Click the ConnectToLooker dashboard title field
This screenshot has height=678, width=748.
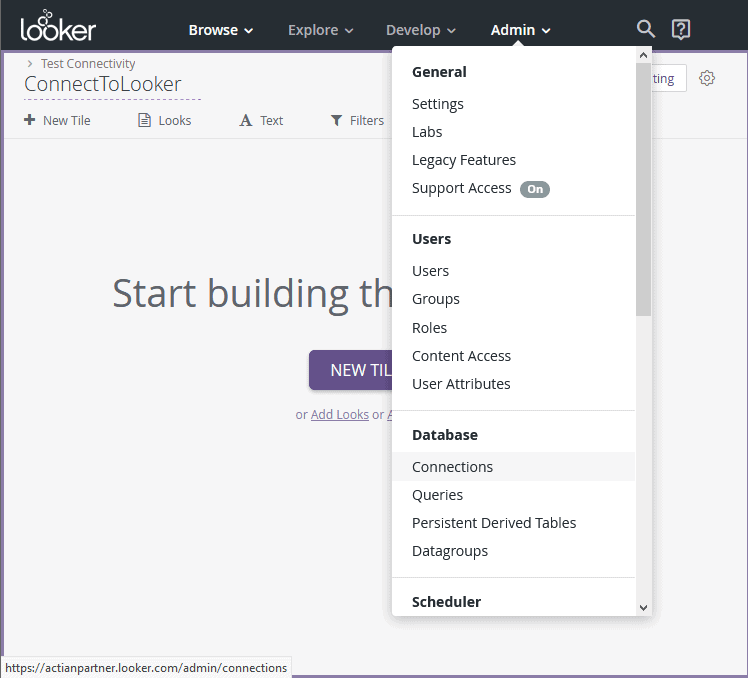point(112,84)
